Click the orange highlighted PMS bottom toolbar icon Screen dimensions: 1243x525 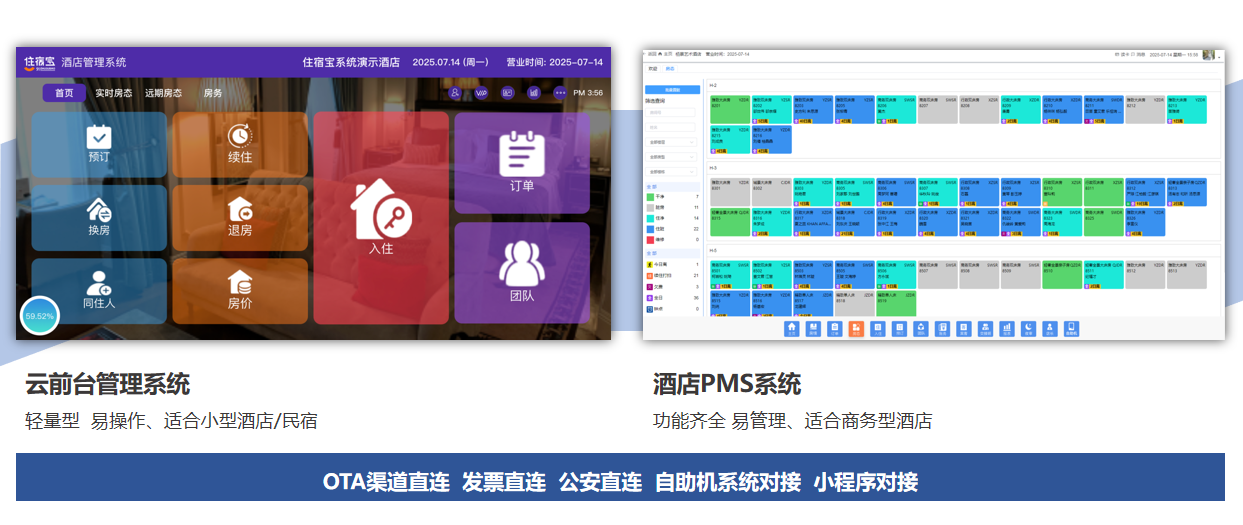pyautogui.click(x=855, y=327)
